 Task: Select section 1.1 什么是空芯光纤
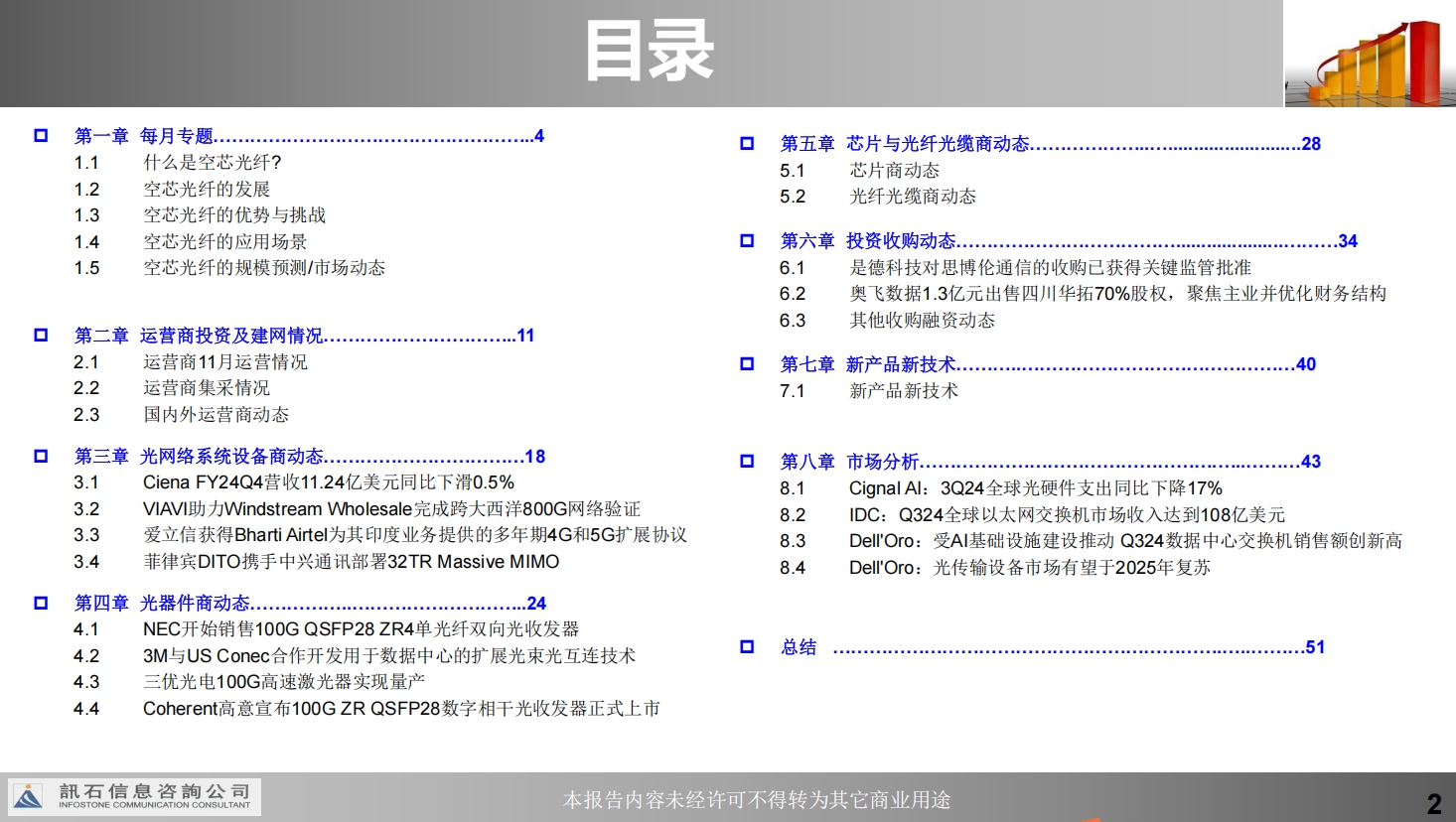click(212, 163)
